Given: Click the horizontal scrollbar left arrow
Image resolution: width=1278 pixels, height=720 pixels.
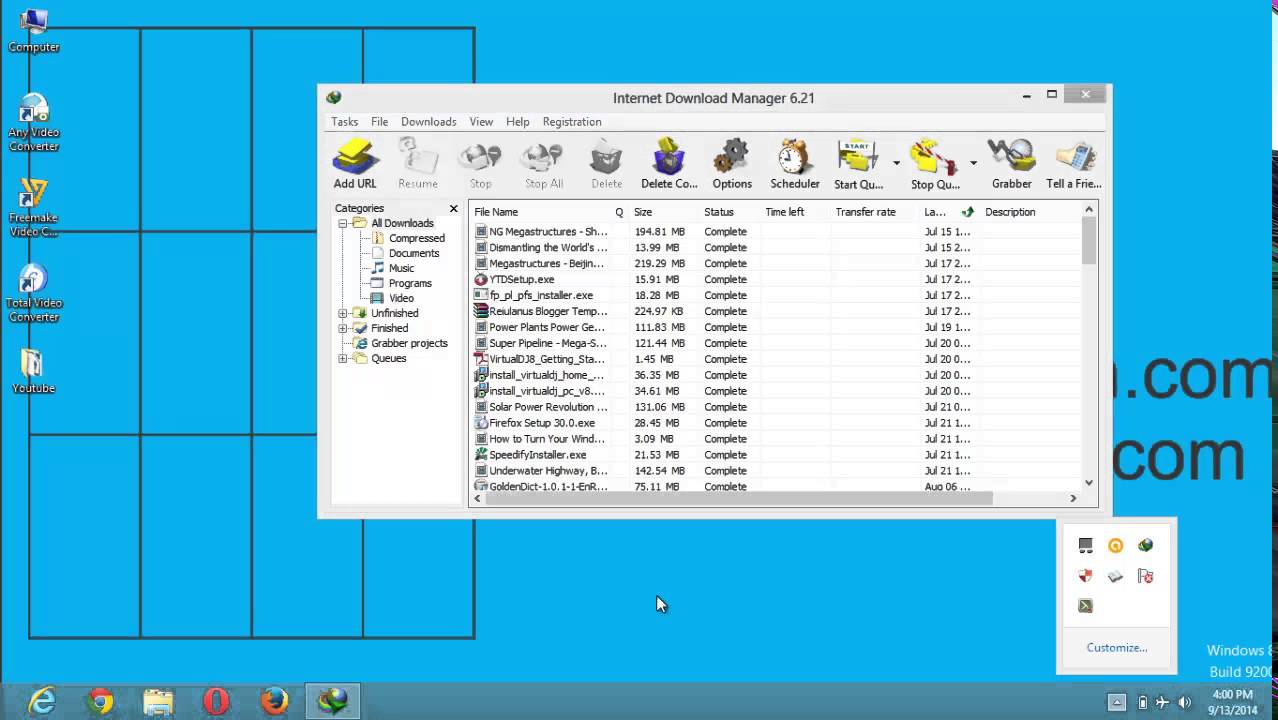Looking at the screenshot, I should click(x=478, y=498).
